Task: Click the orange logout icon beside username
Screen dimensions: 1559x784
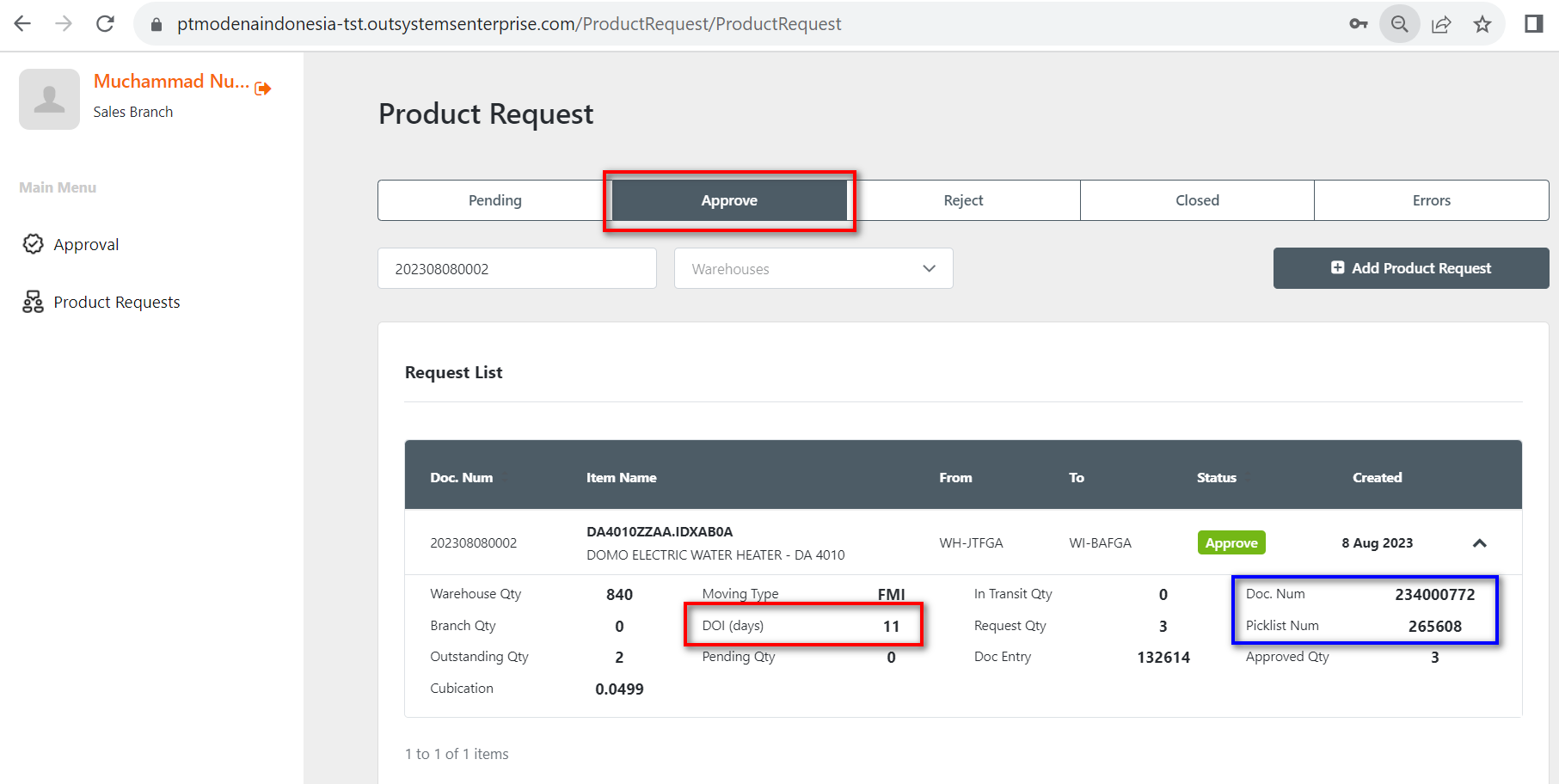Action: point(263,88)
